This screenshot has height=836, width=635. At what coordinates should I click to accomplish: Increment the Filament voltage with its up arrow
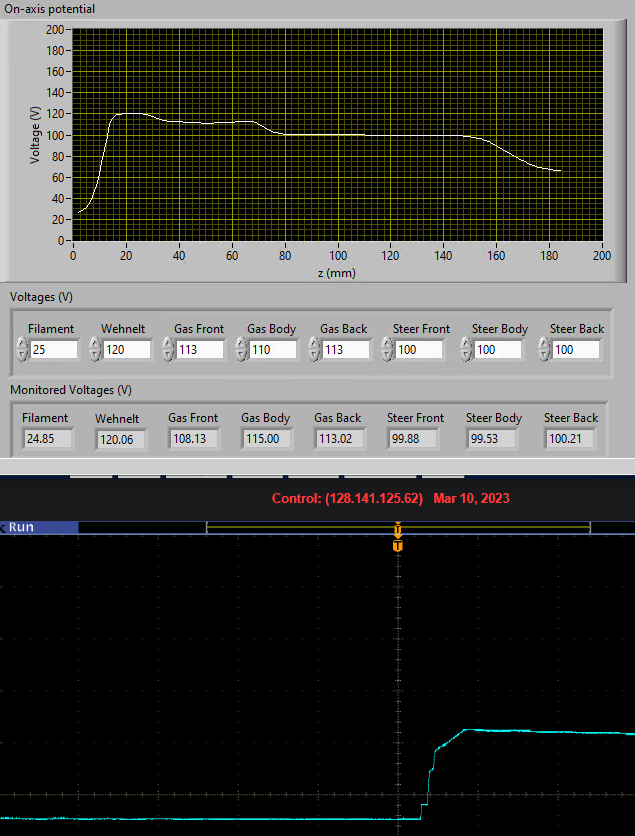(22, 344)
